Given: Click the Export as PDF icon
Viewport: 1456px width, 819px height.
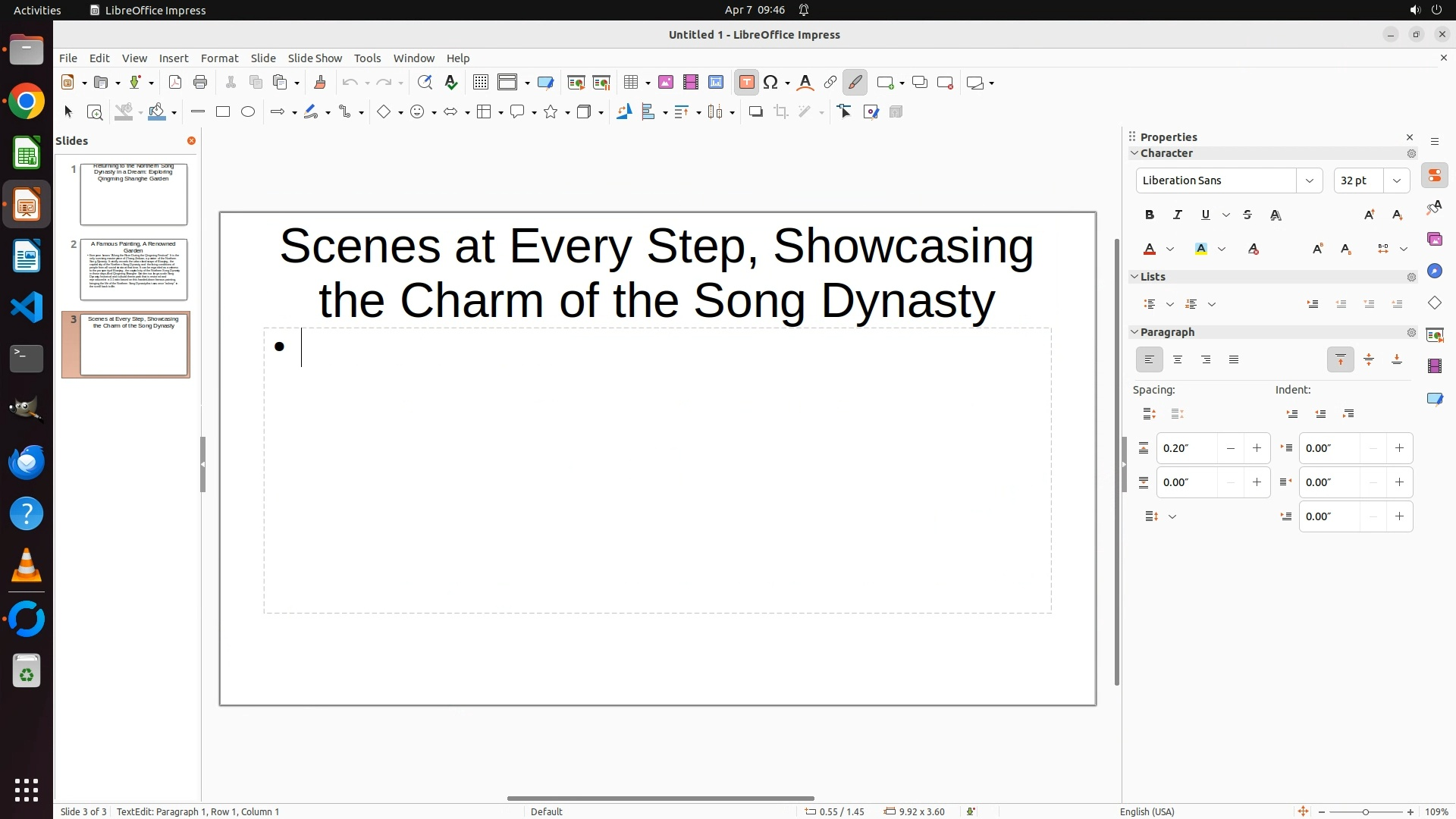Looking at the screenshot, I should [x=175, y=83].
